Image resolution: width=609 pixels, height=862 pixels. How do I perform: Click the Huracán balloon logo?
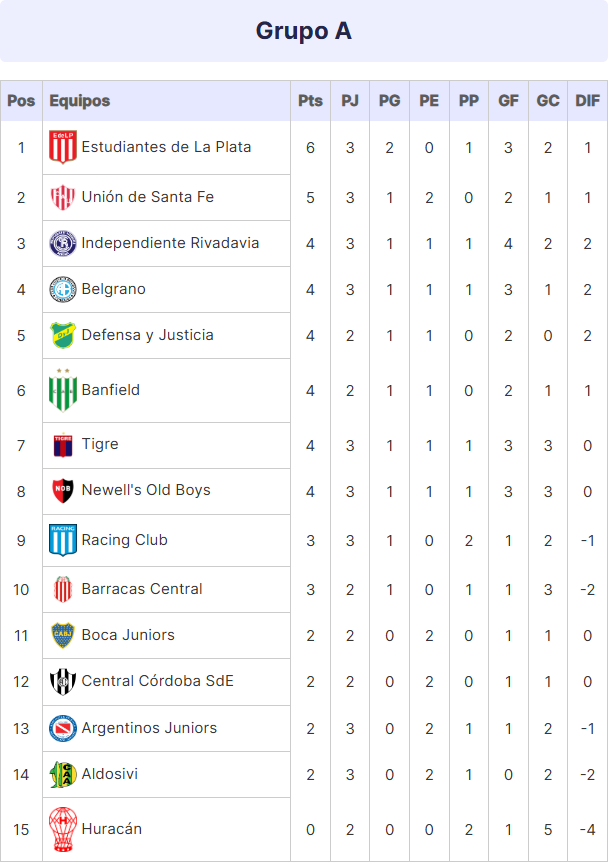pos(63,830)
